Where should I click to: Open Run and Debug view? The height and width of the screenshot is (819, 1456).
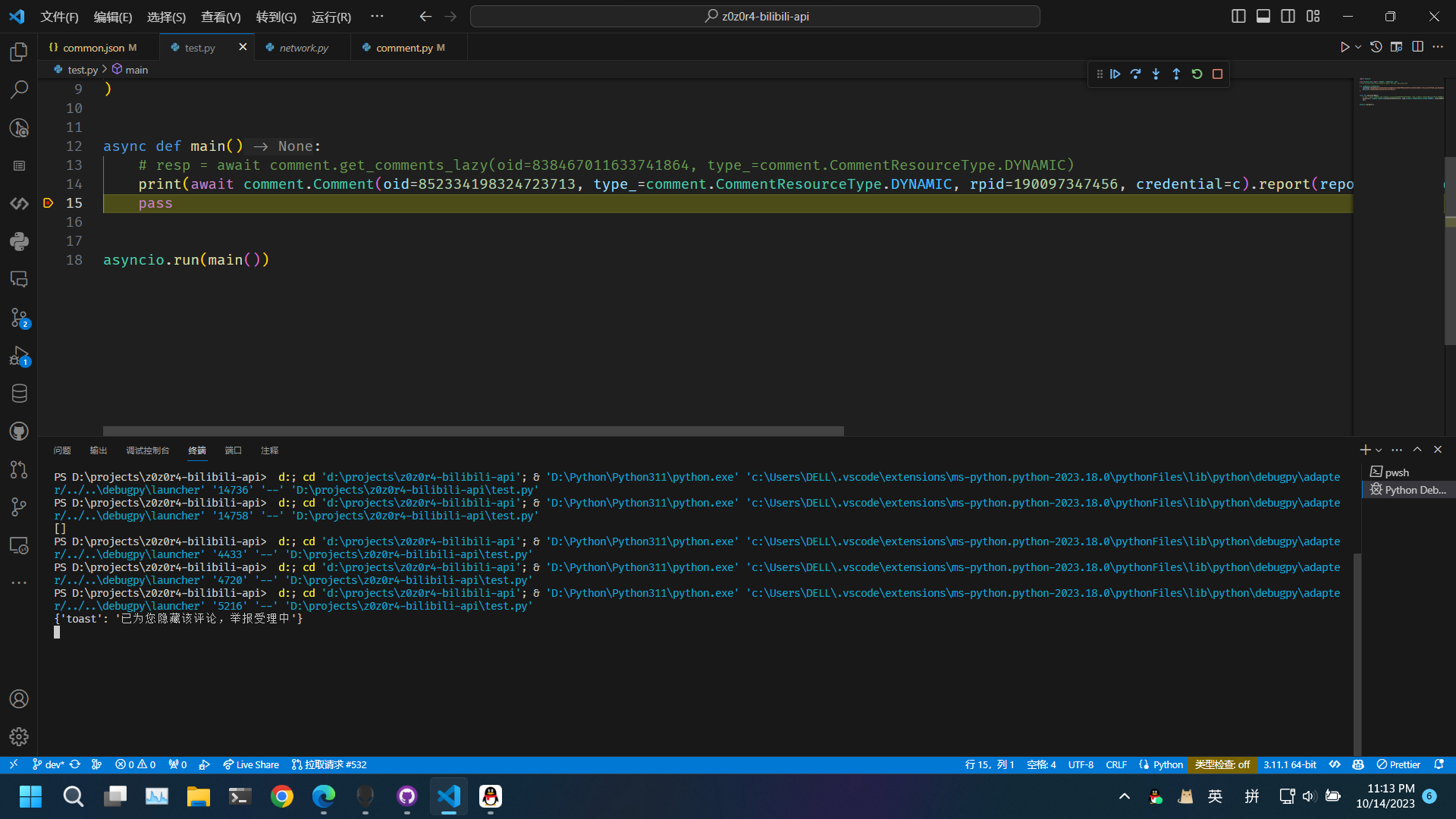(x=19, y=356)
